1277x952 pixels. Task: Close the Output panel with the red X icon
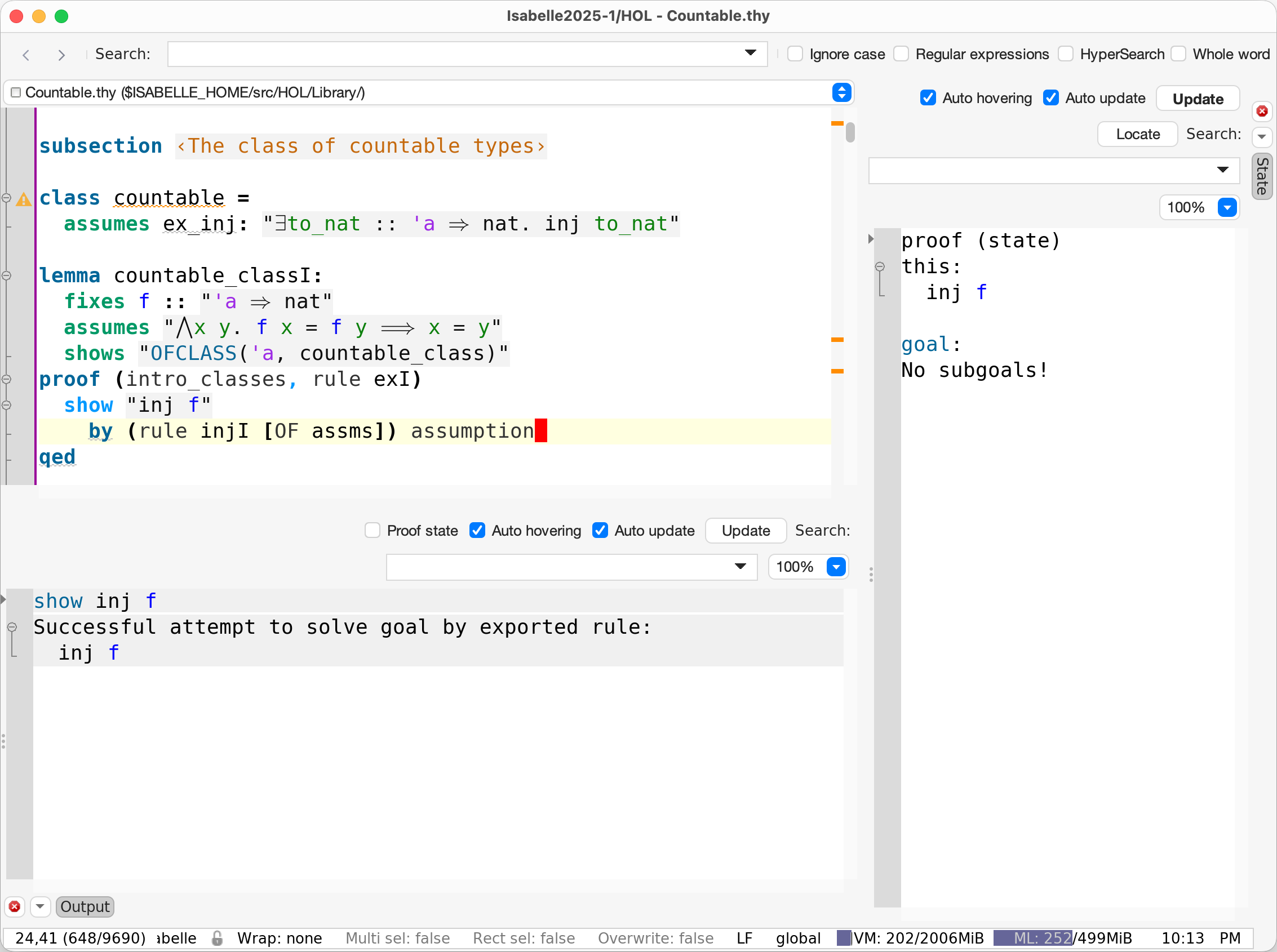(x=15, y=906)
